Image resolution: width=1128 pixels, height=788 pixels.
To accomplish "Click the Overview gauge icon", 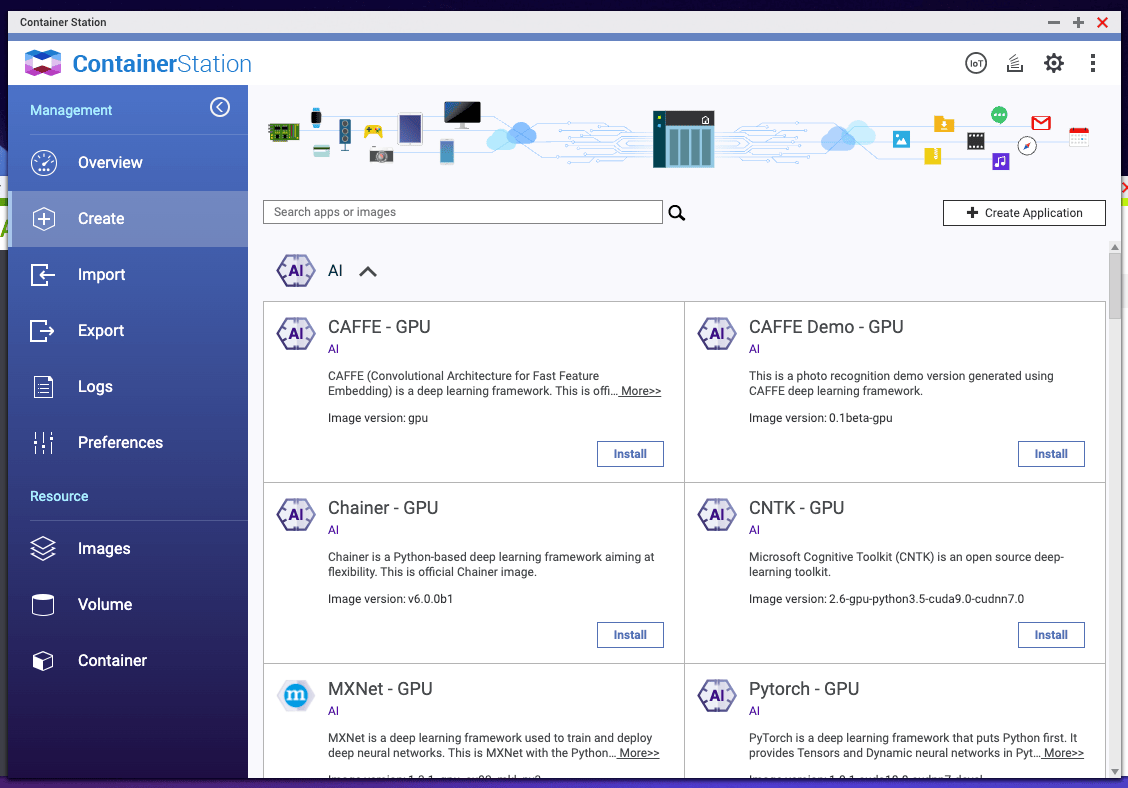I will point(43,163).
